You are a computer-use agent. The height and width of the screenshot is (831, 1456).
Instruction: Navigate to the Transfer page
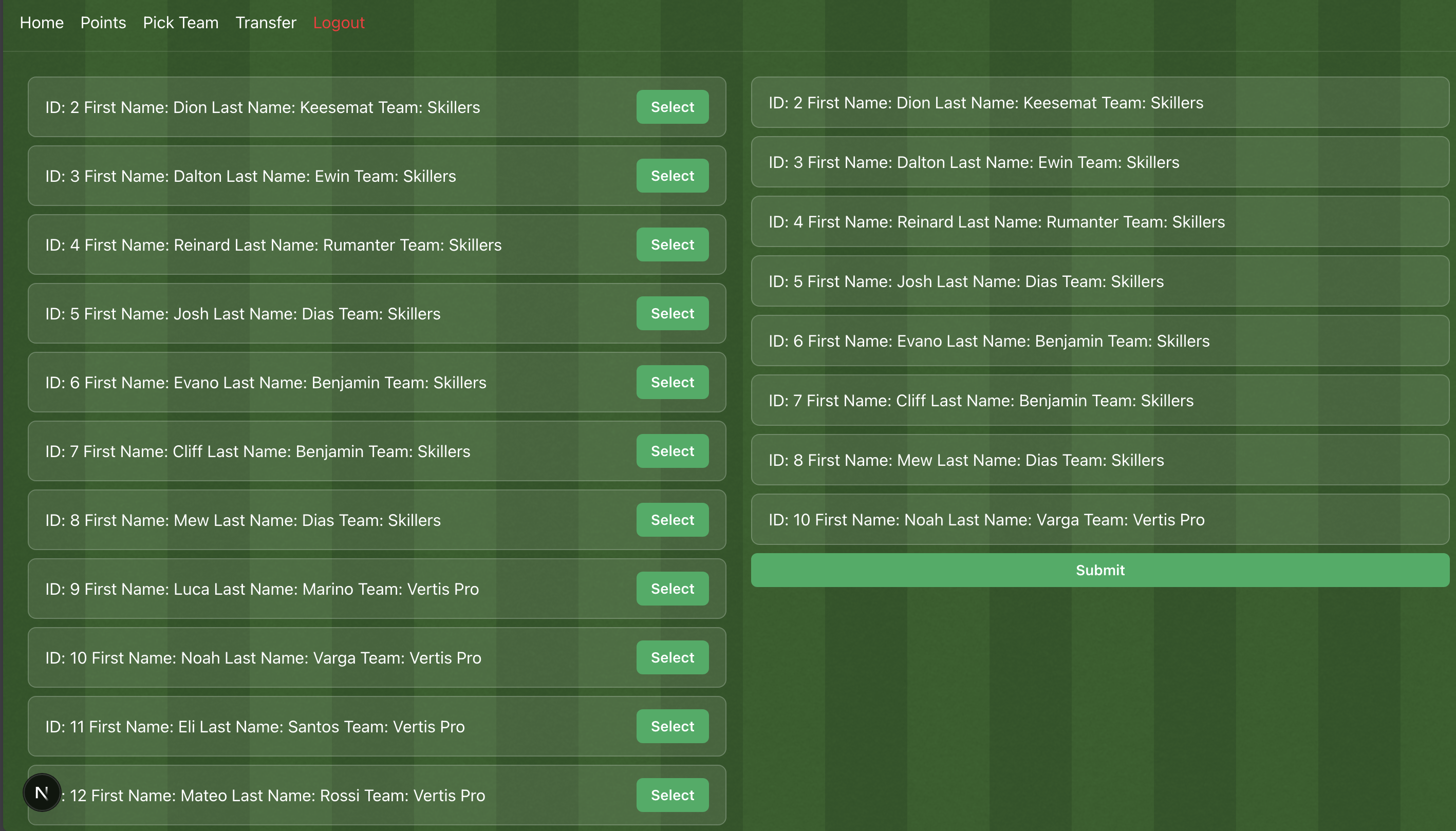[266, 23]
